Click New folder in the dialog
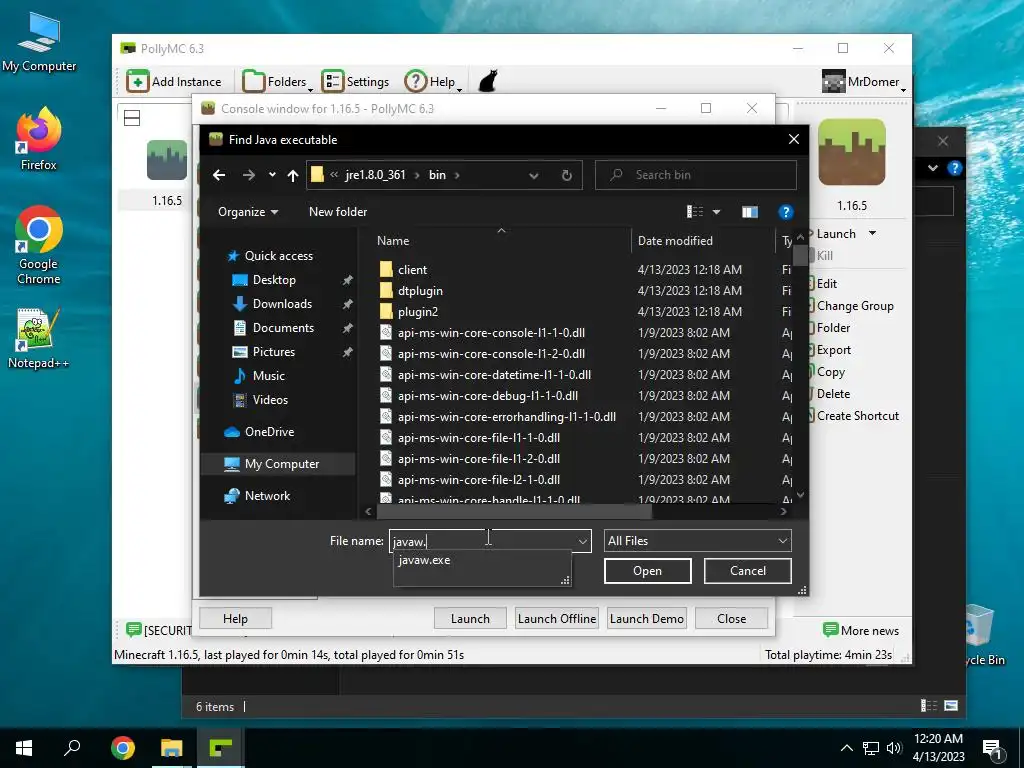This screenshot has width=1024, height=768. pyautogui.click(x=338, y=212)
